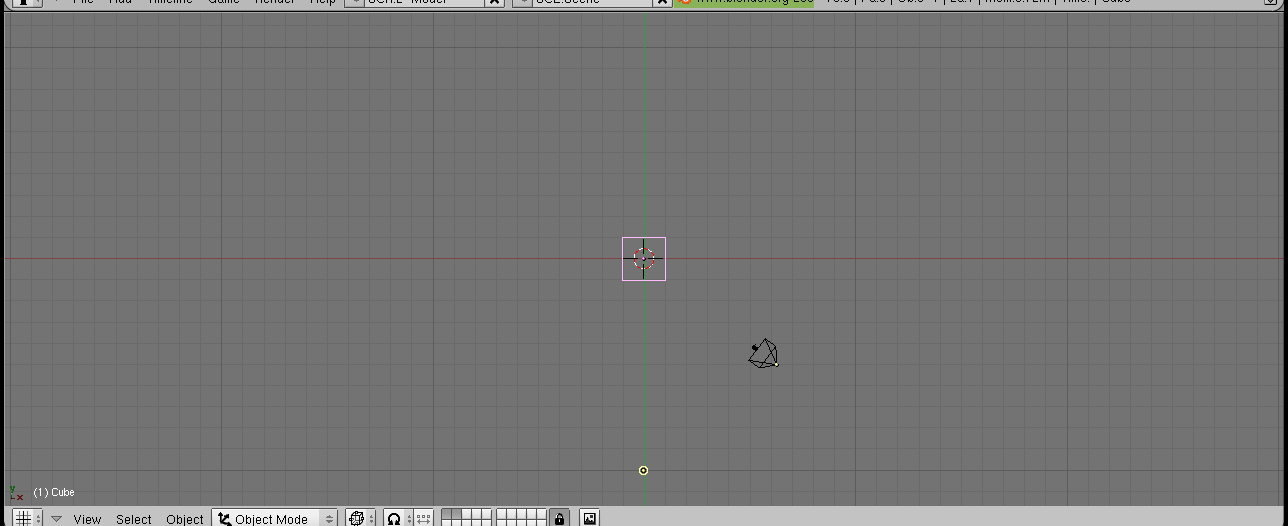Expand draw type arrows beside cube icon

click(x=371, y=519)
